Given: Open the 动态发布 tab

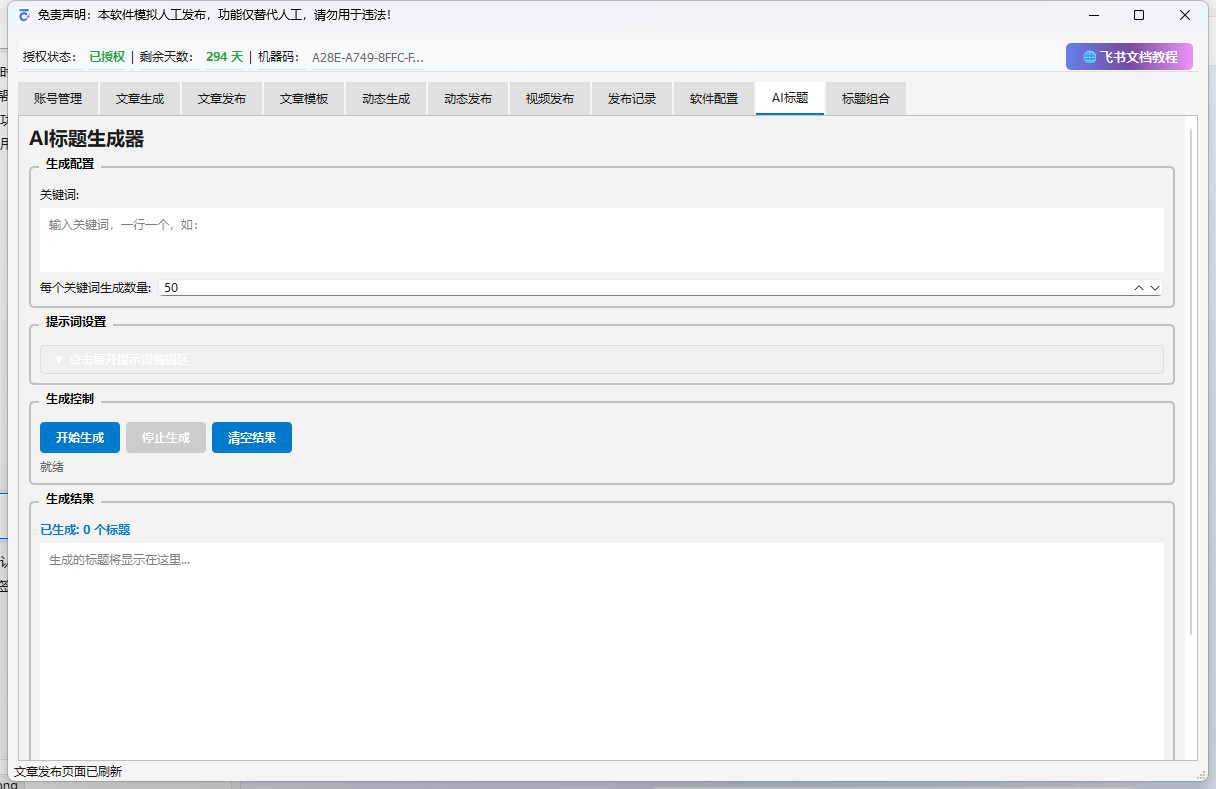Looking at the screenshot, I should [468, 99].
